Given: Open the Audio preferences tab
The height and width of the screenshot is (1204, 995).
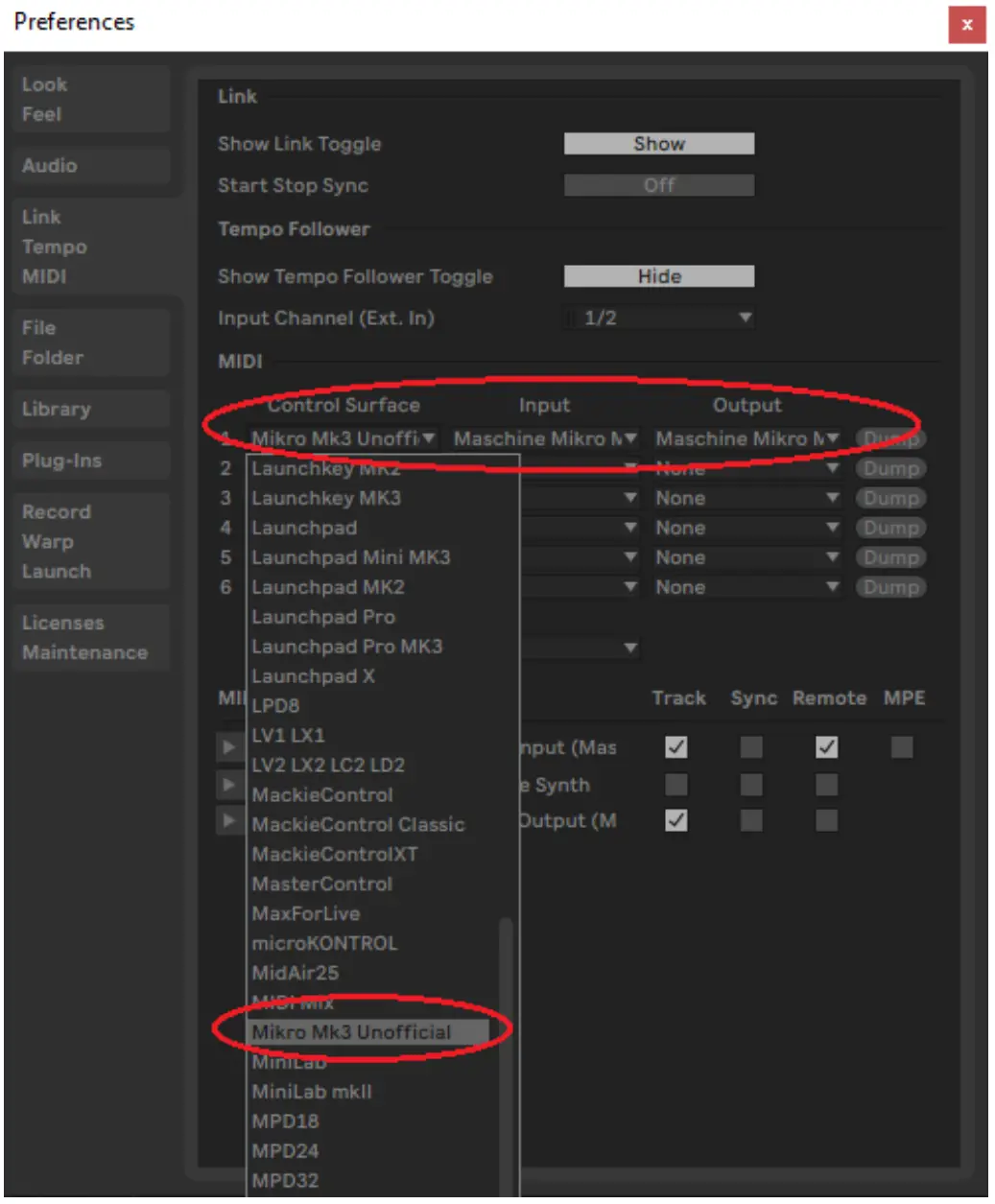Looking at the screenshot, I should [x=91, y=165].
